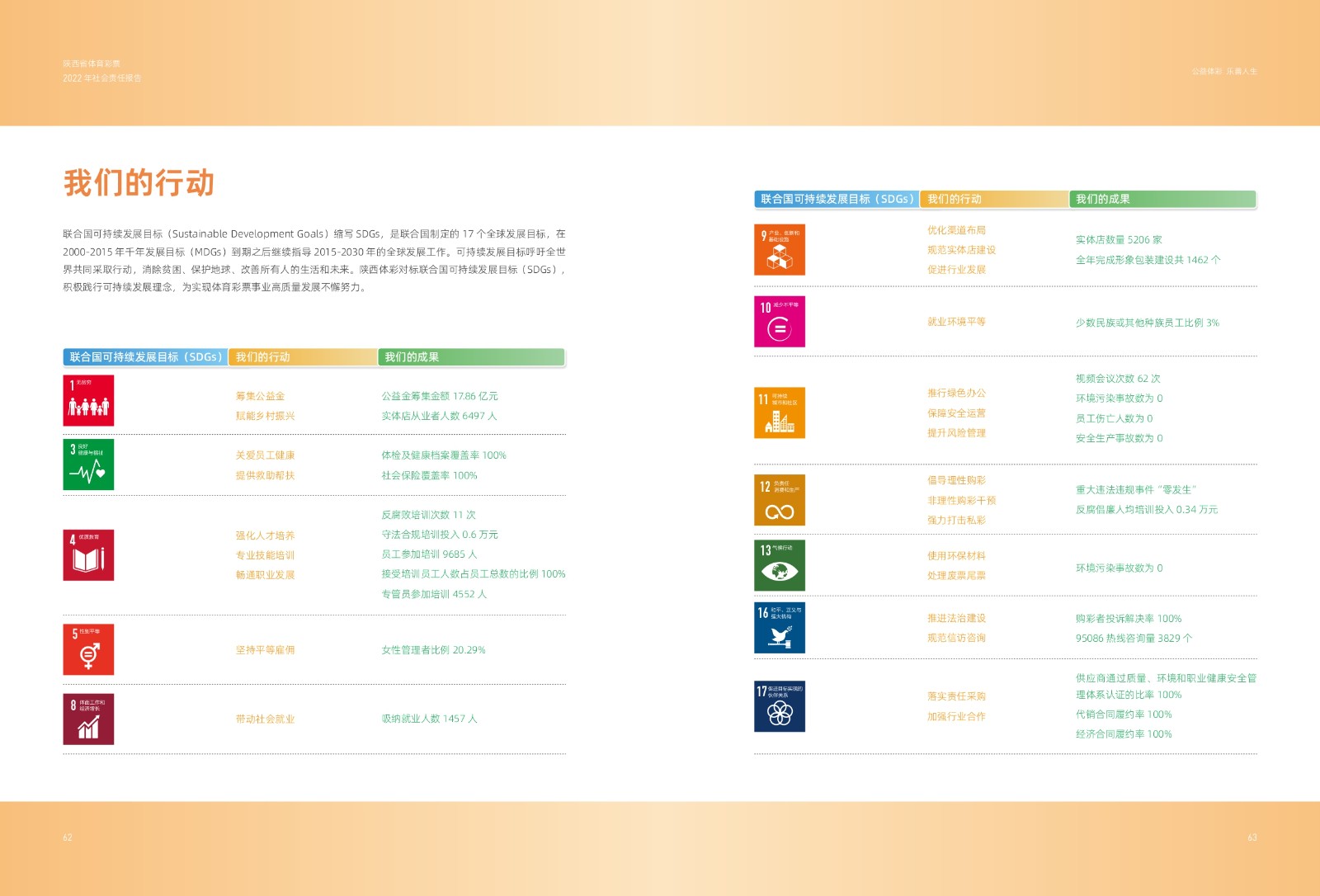Click the SDG 13 Climate Action icon
The image size is (1320, 896).
click(x=780, y=565)
